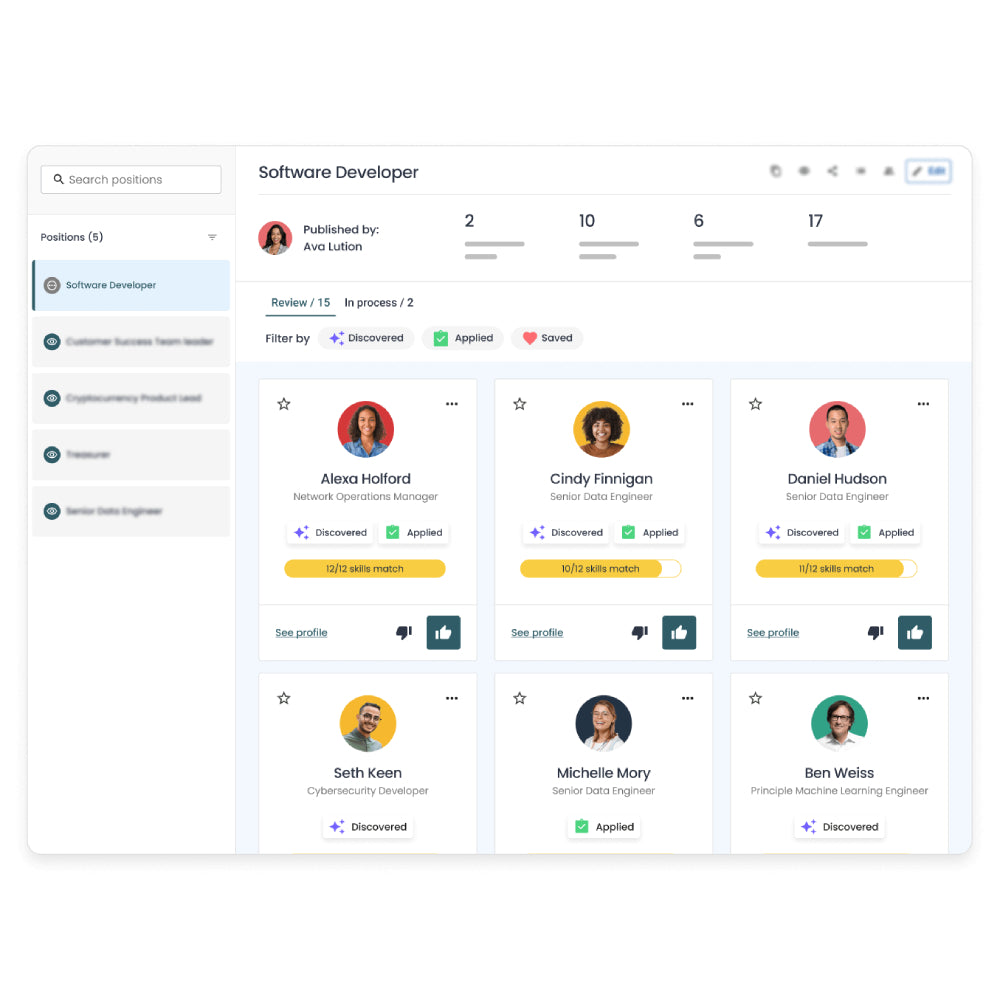Click the Edit button

pos(928,171)
